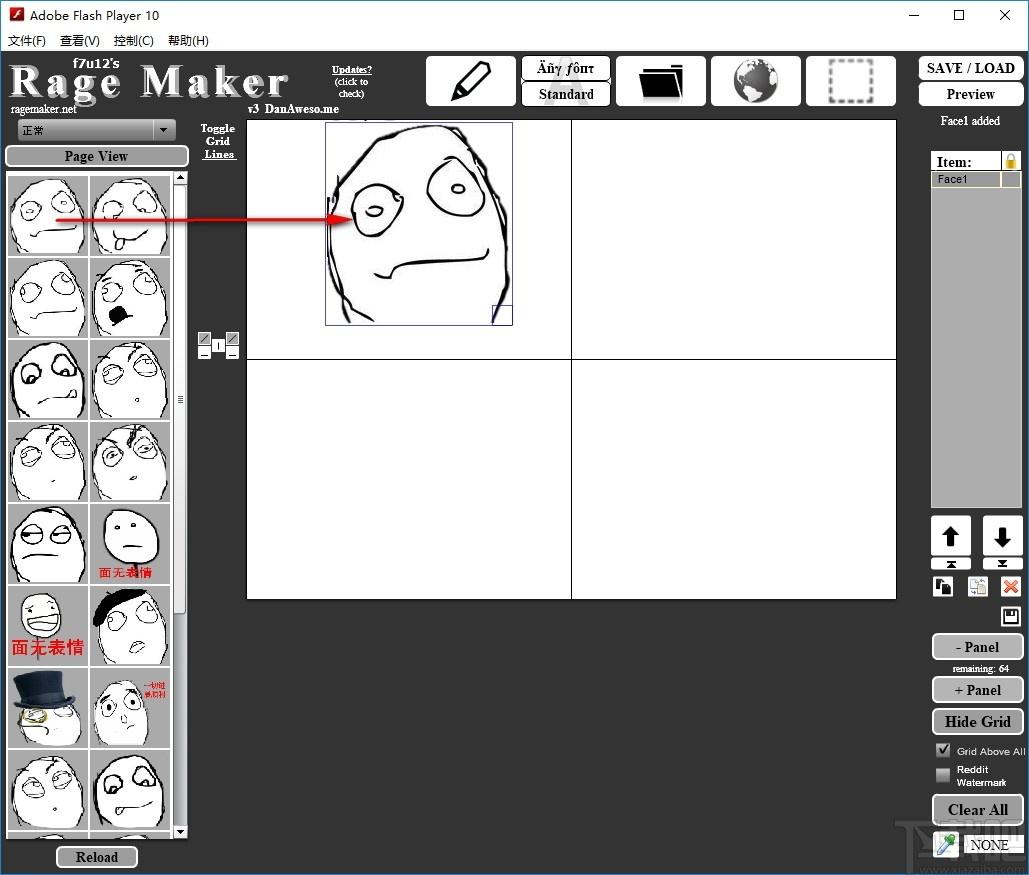
Task: Click the lock icon beside Item
Action: click(x=1011, y=161)
